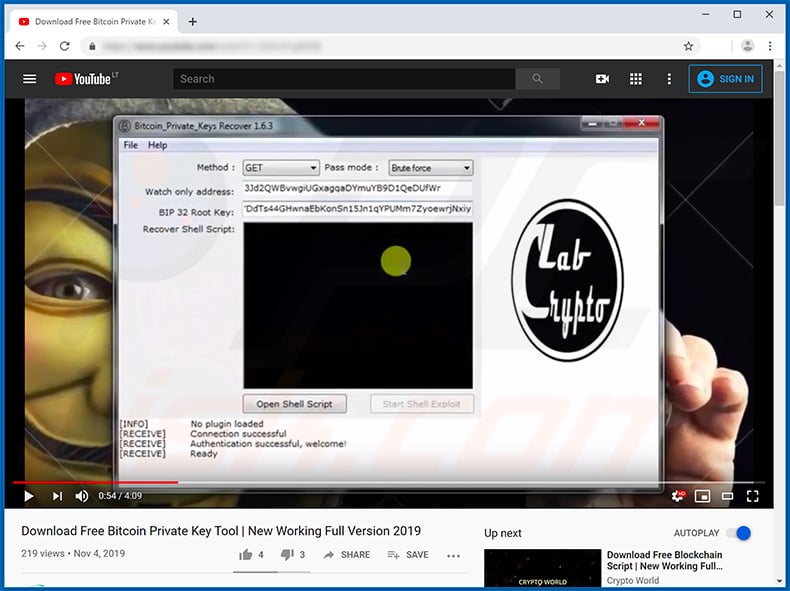Click the SIGN IN button
The height and width of the screenshot is (591, 790).
pyautogui.click(x=726, y=79)
